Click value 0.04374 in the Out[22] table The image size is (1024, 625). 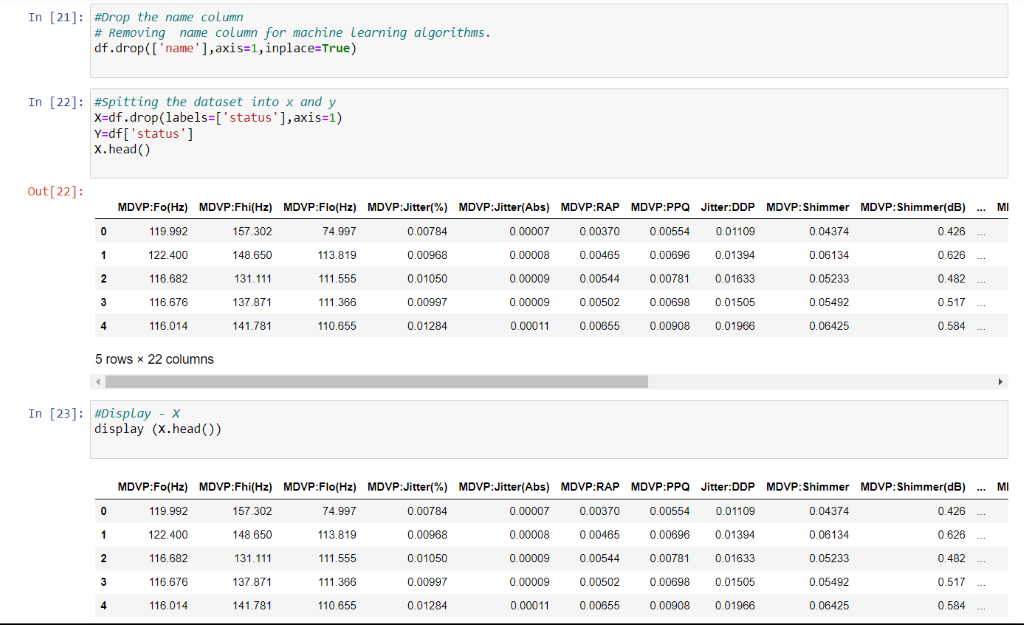[x=829, y=232]
